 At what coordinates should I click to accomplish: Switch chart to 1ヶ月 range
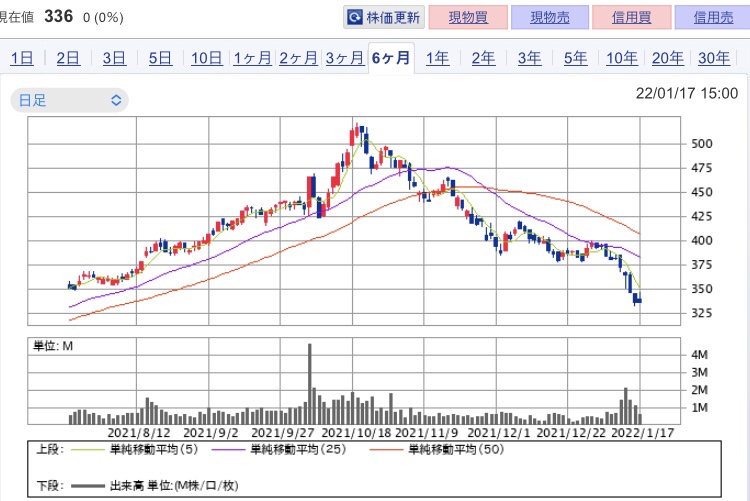(x=253, y=58)
